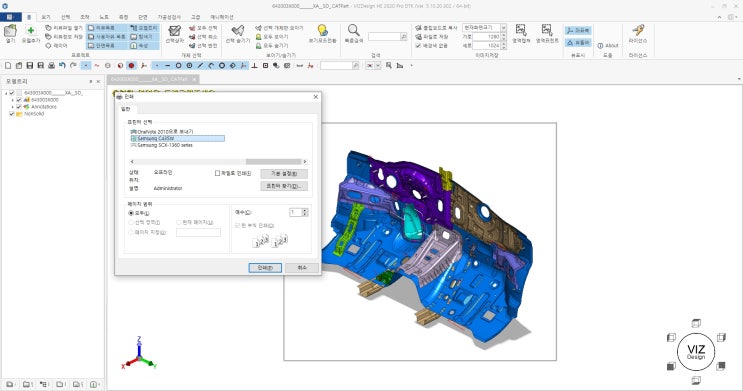Click the 취소 cancel button in dialog
This screenshot has width=743, height=391.
click(x=302, y=268)
